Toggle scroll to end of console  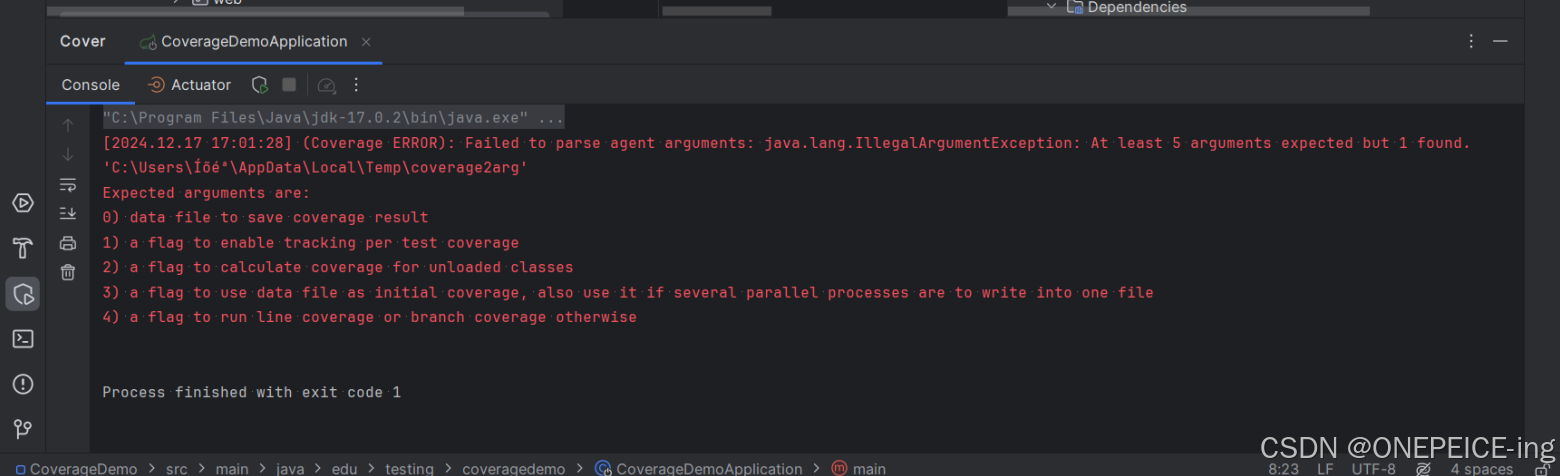(x=68, y=213)
